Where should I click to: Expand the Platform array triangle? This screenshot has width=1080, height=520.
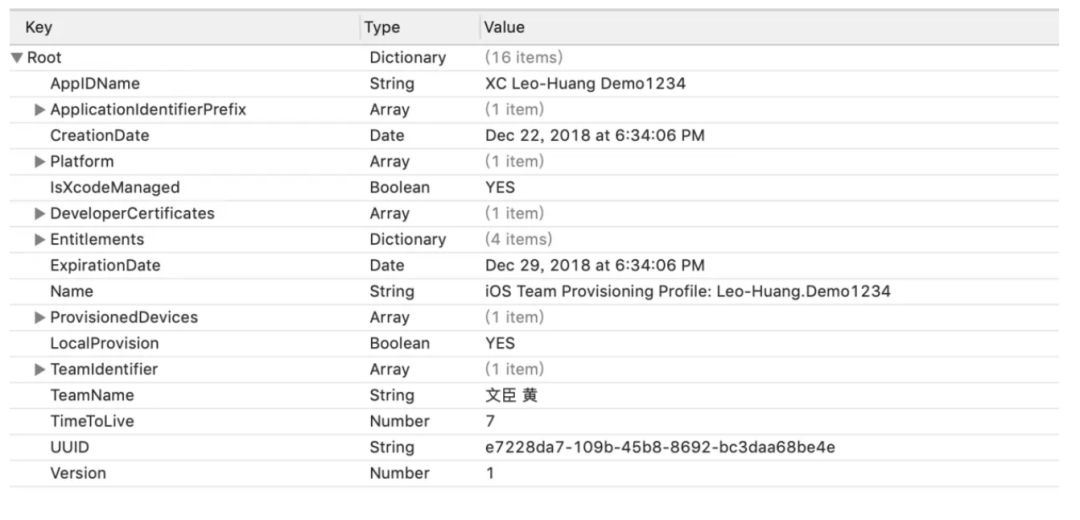pyautogui.click(x=40, y=162)
